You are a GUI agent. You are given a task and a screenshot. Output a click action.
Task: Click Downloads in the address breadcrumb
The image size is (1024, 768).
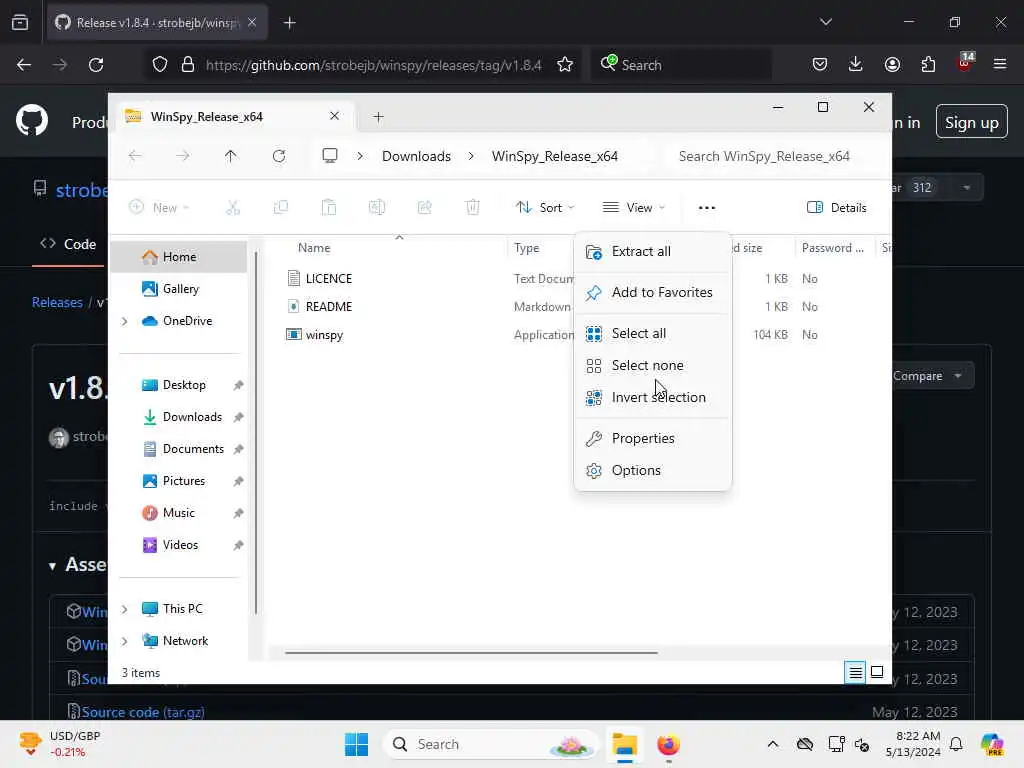click(x=417, y=156)
